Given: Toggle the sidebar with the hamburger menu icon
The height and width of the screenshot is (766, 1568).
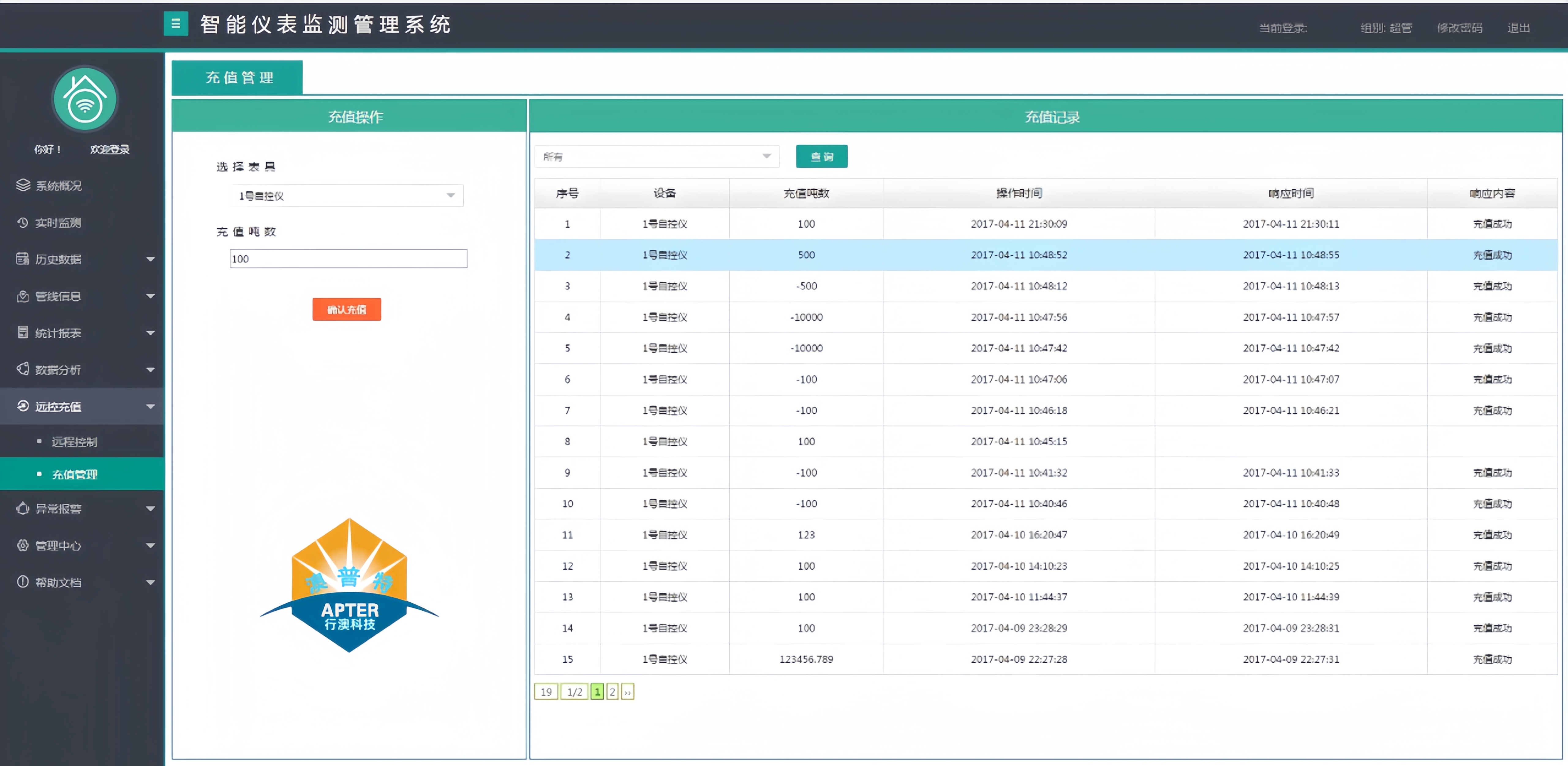Looking at the screenshot, I should pos(176,24).
